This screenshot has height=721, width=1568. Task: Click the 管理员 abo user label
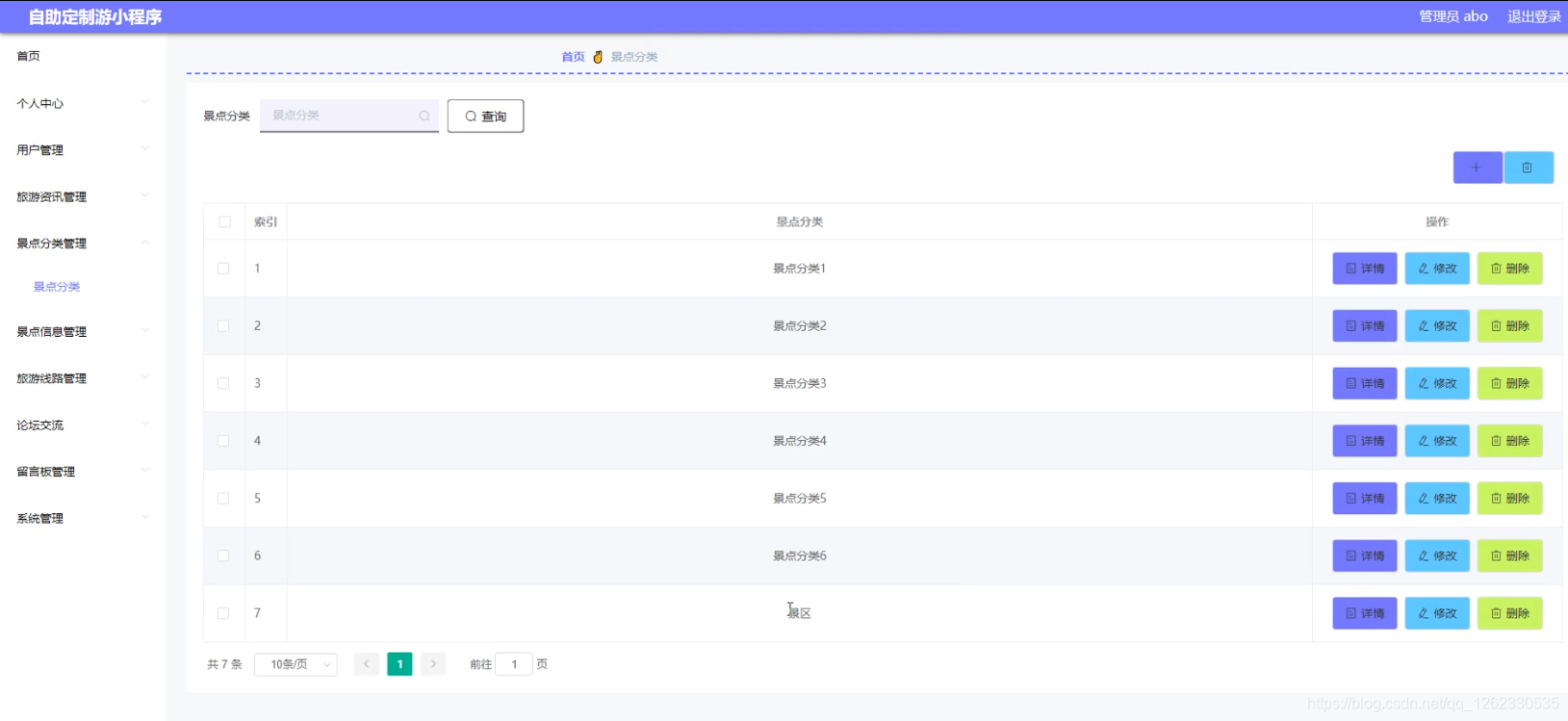pos(1453,16)
